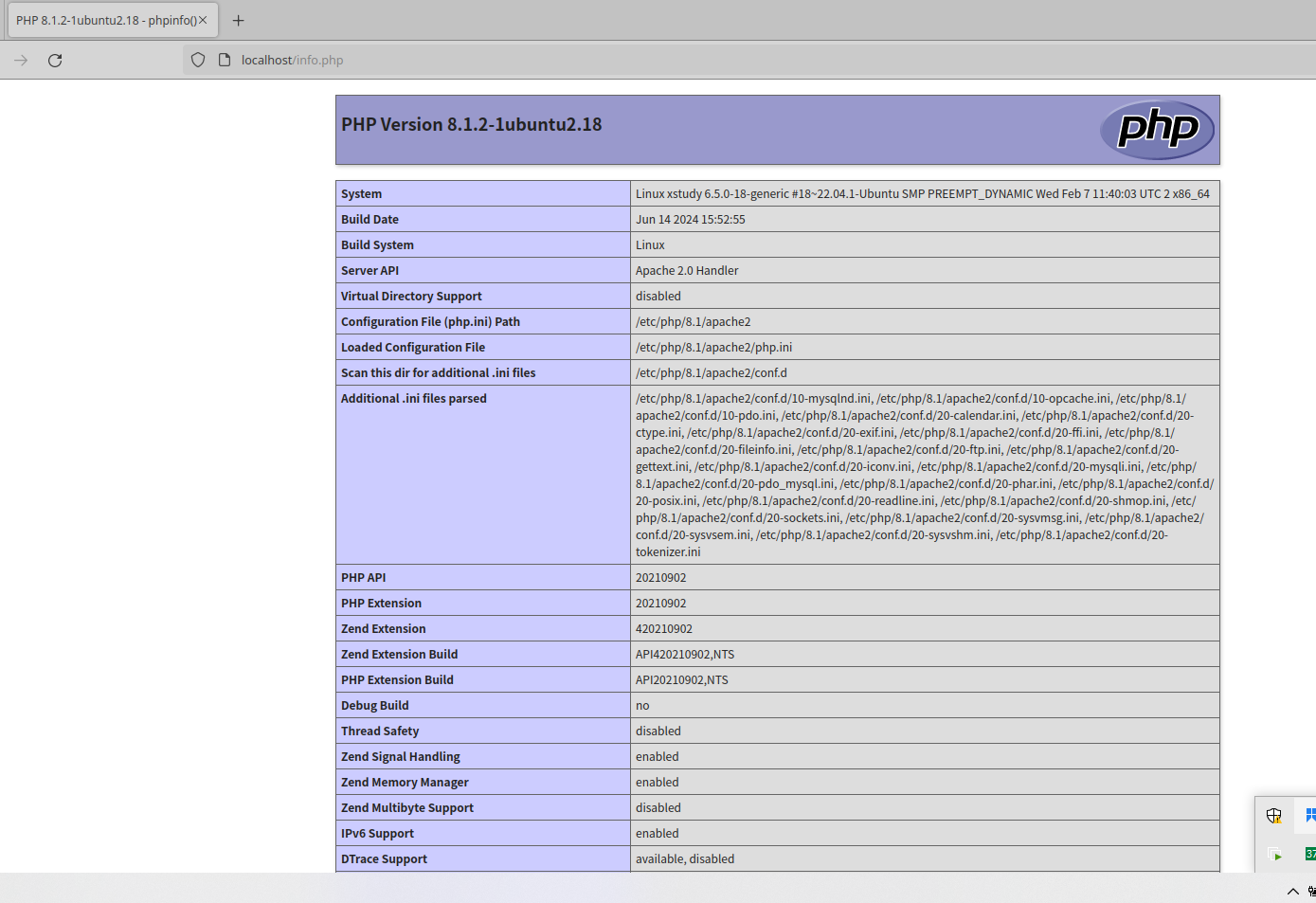Reload the phpinfo page
This screenshot has height=903, width=1316.
(x=55, y=60)
